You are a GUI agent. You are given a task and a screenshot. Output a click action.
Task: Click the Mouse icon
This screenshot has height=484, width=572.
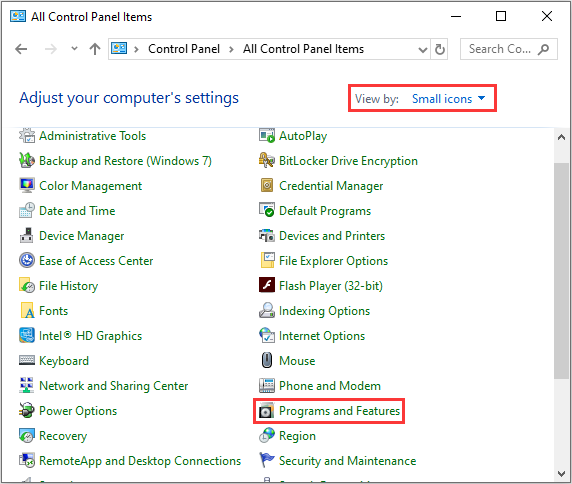click(267, 361)
